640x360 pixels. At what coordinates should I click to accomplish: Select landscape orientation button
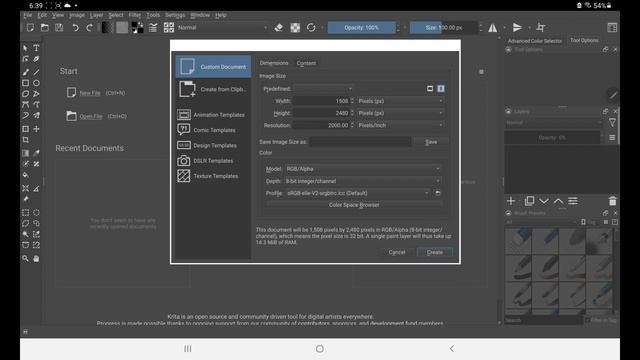point(430,89)
